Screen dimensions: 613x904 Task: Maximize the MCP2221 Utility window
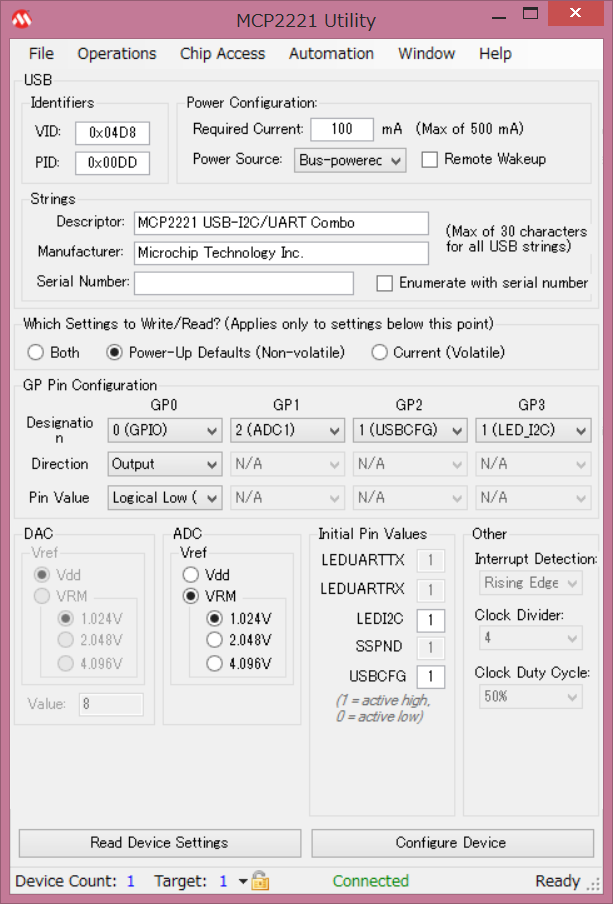click(x=531, y=14)
